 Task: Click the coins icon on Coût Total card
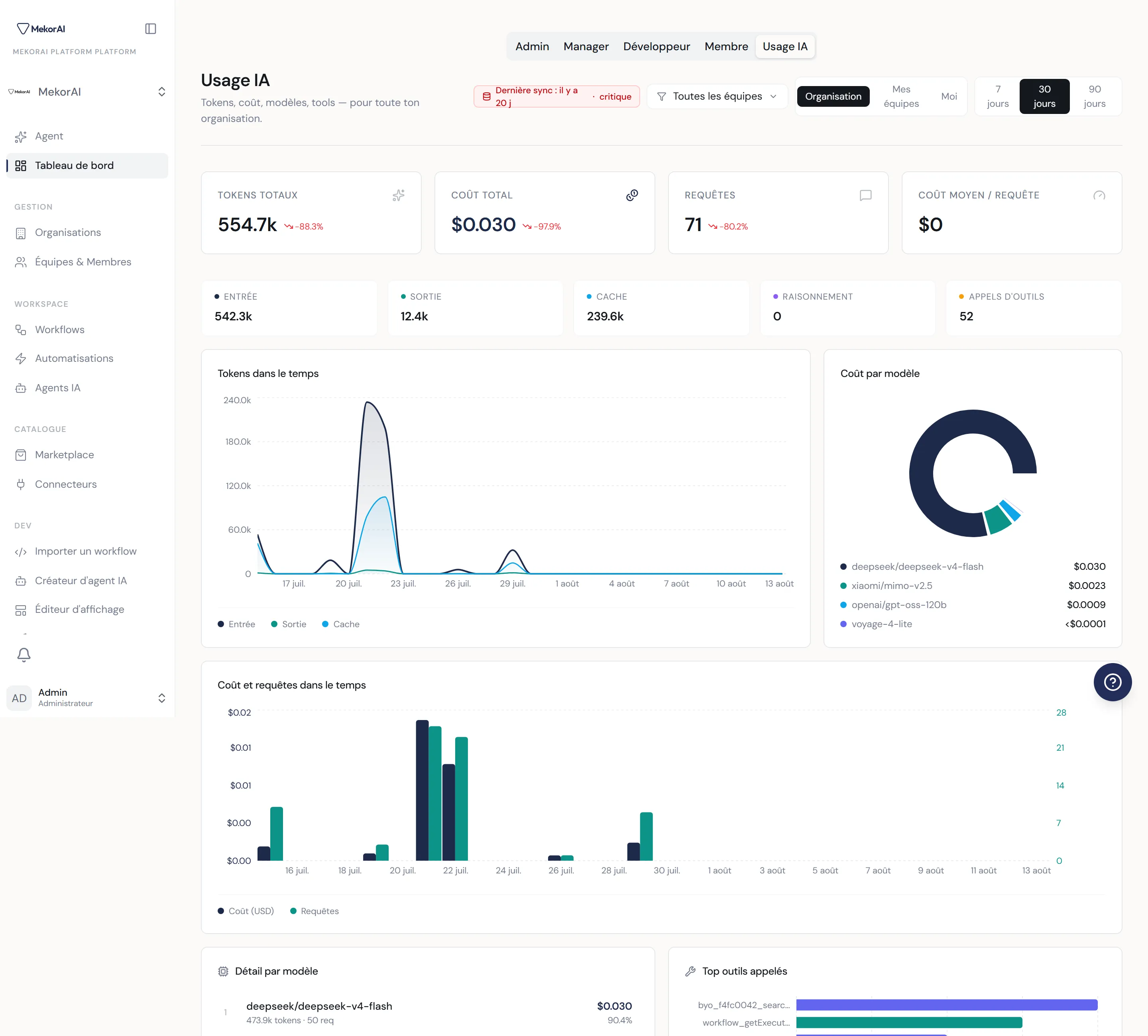pyautogui.click(x=632, y=195)
